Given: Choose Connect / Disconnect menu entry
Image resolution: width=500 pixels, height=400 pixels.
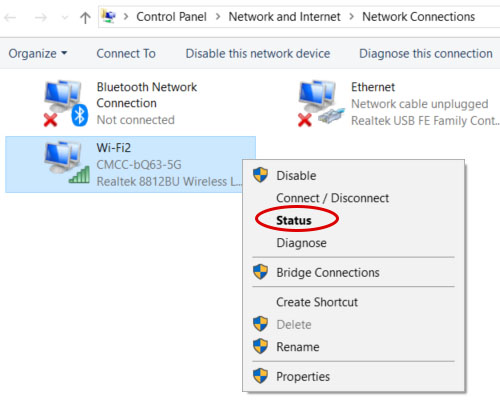Looking at the screenshot, I should click(x=332, y=198).
